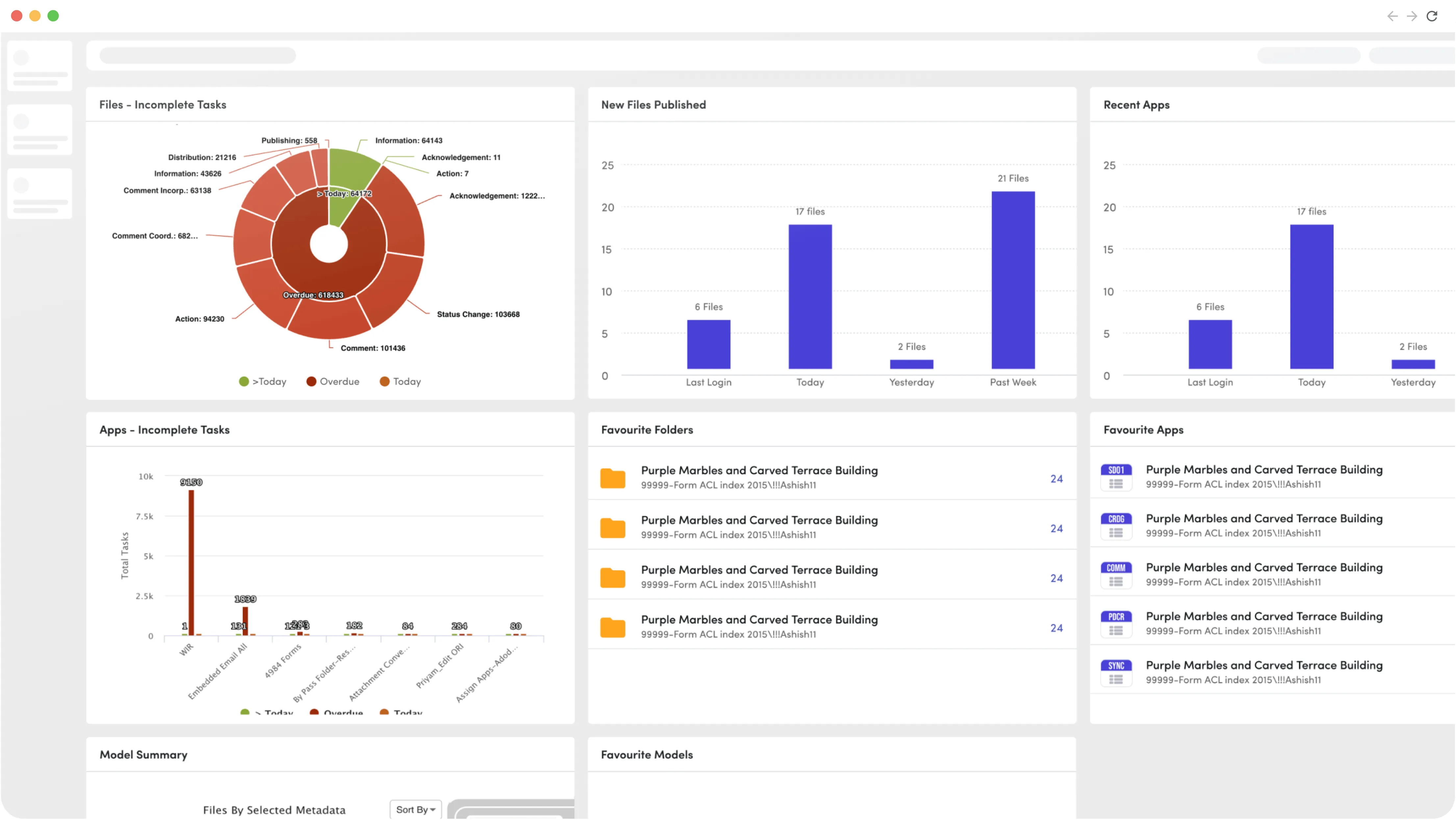Click the browser back arrow
The width and height of the screenshot is (1456, 820).
point(1392,16)
